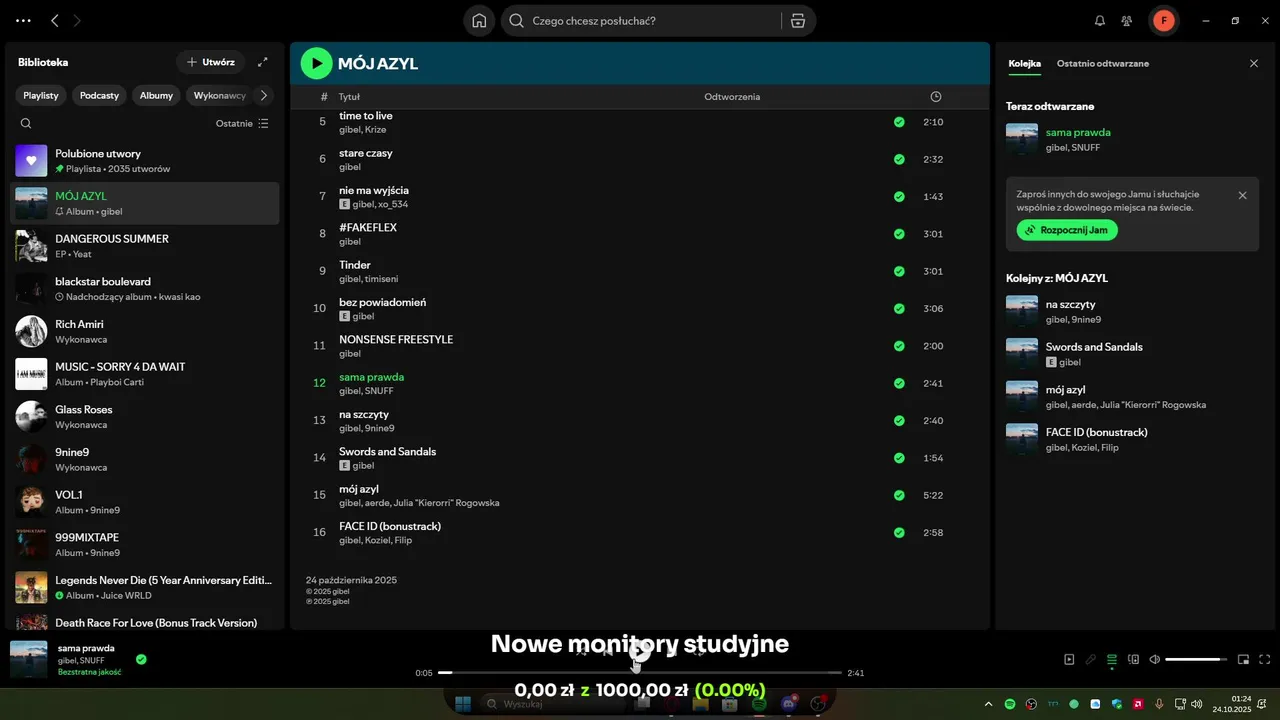
Task: Open the three-dots app menu
Action: [24, 21]
